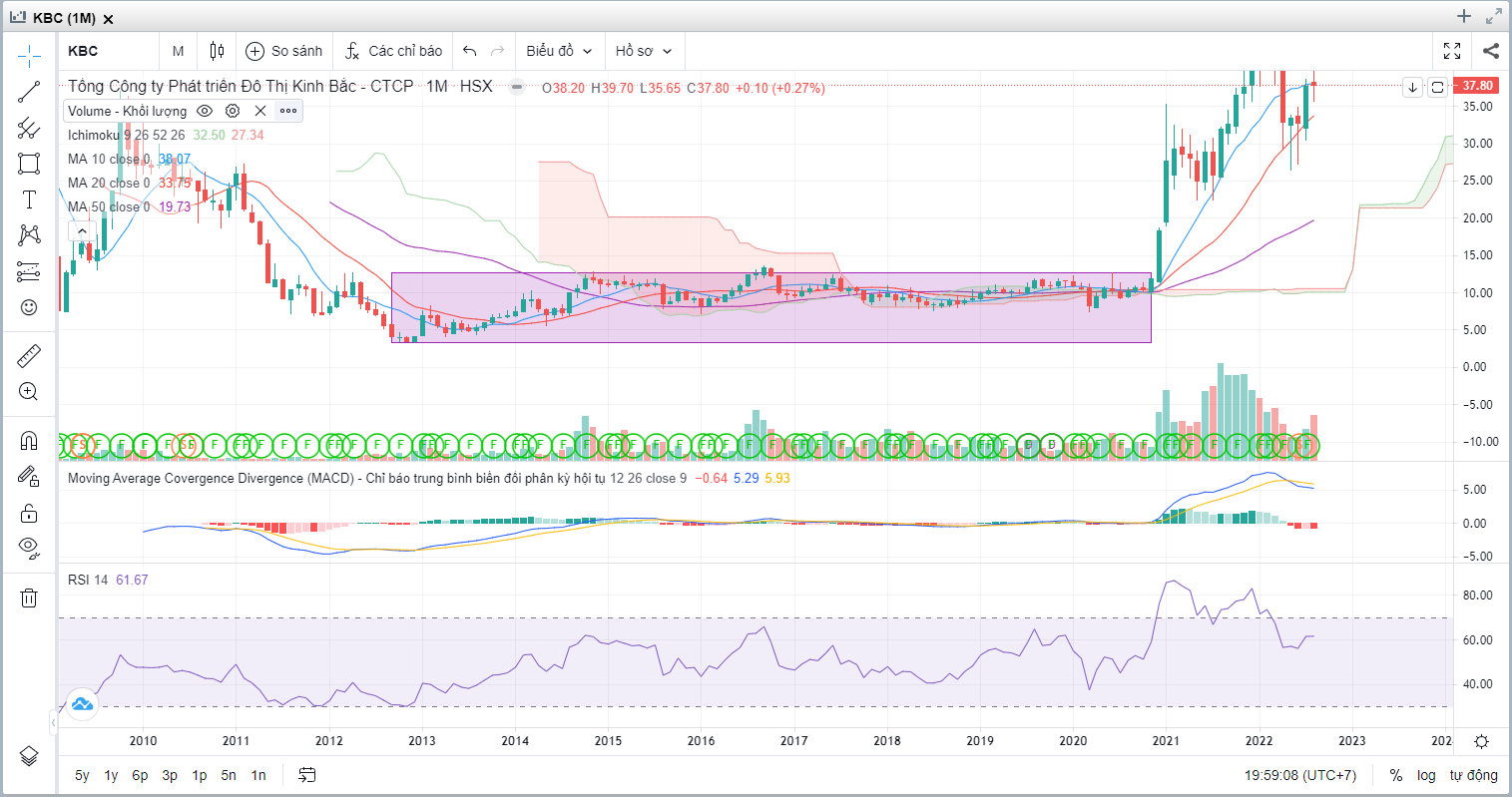Expand the Biểu đồ dropdown
Screen dimensions: 1512x797
(559, 51)
